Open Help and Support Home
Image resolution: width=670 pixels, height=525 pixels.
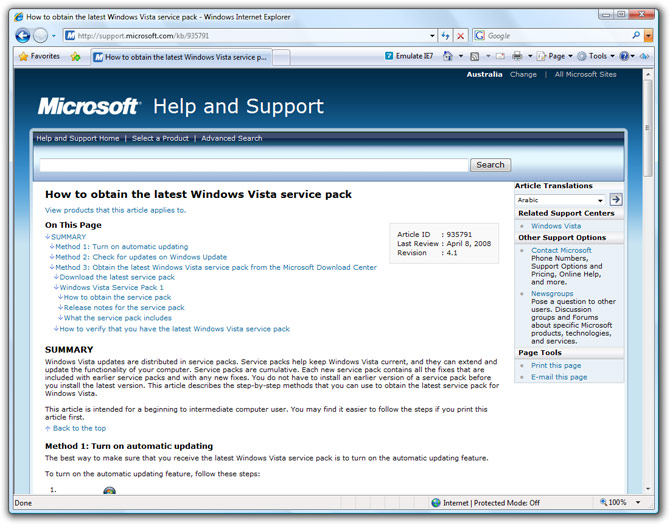click(x=78, y=138)
